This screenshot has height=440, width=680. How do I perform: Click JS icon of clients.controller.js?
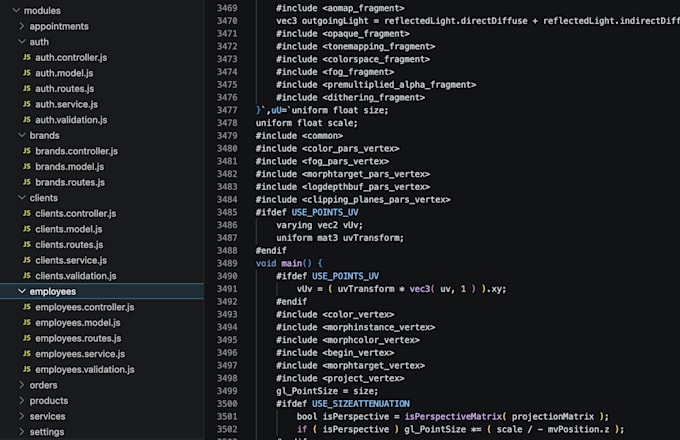click(27, 213)
